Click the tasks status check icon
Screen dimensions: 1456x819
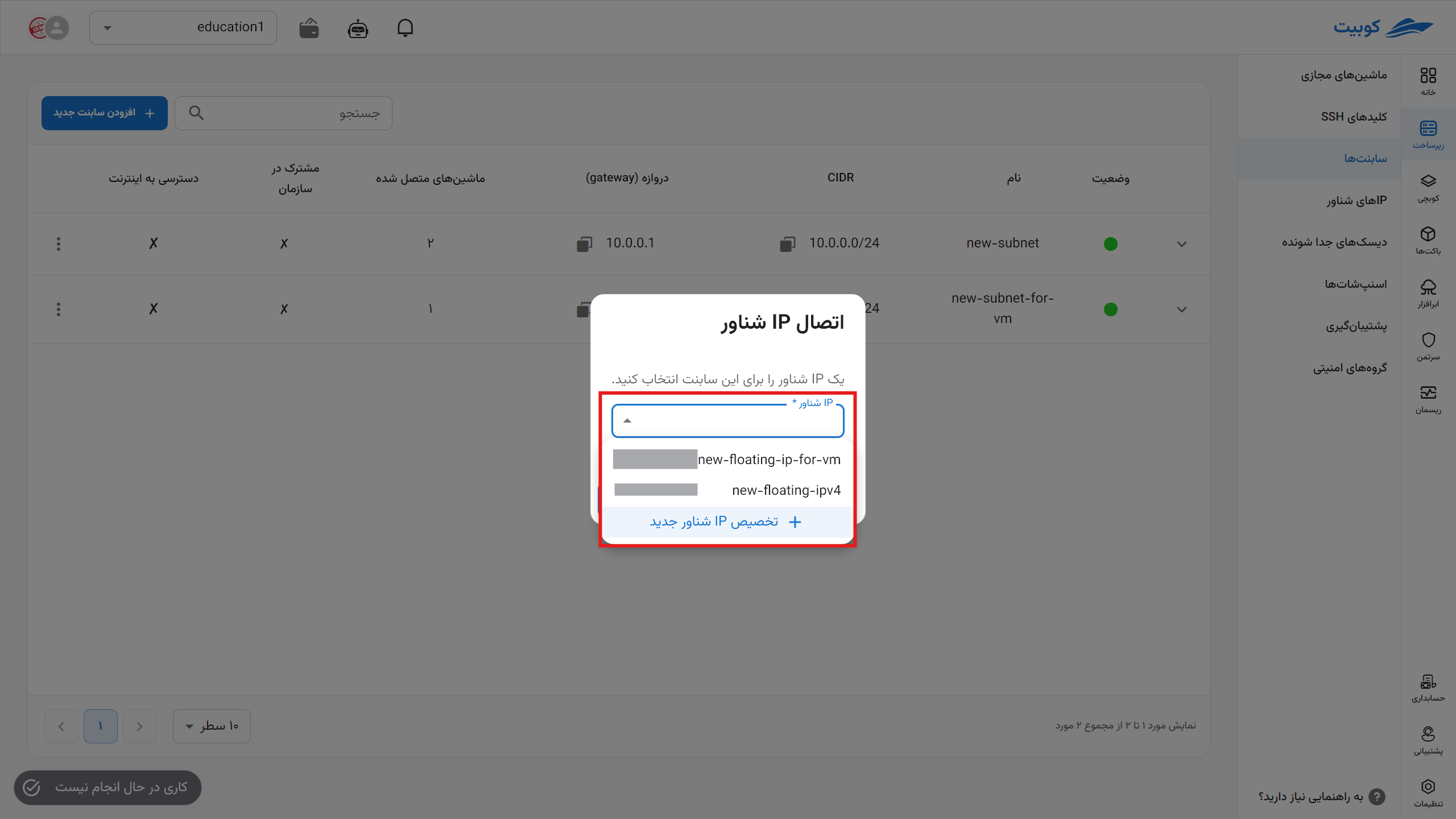click(31, 788)
